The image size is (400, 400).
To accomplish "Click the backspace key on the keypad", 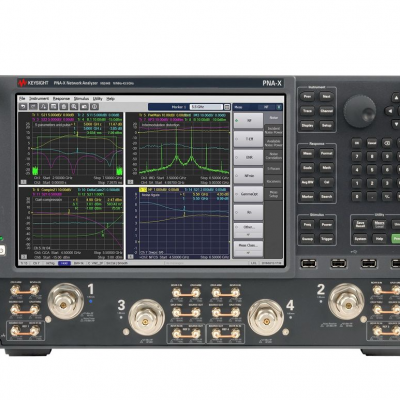I will 387,143.
